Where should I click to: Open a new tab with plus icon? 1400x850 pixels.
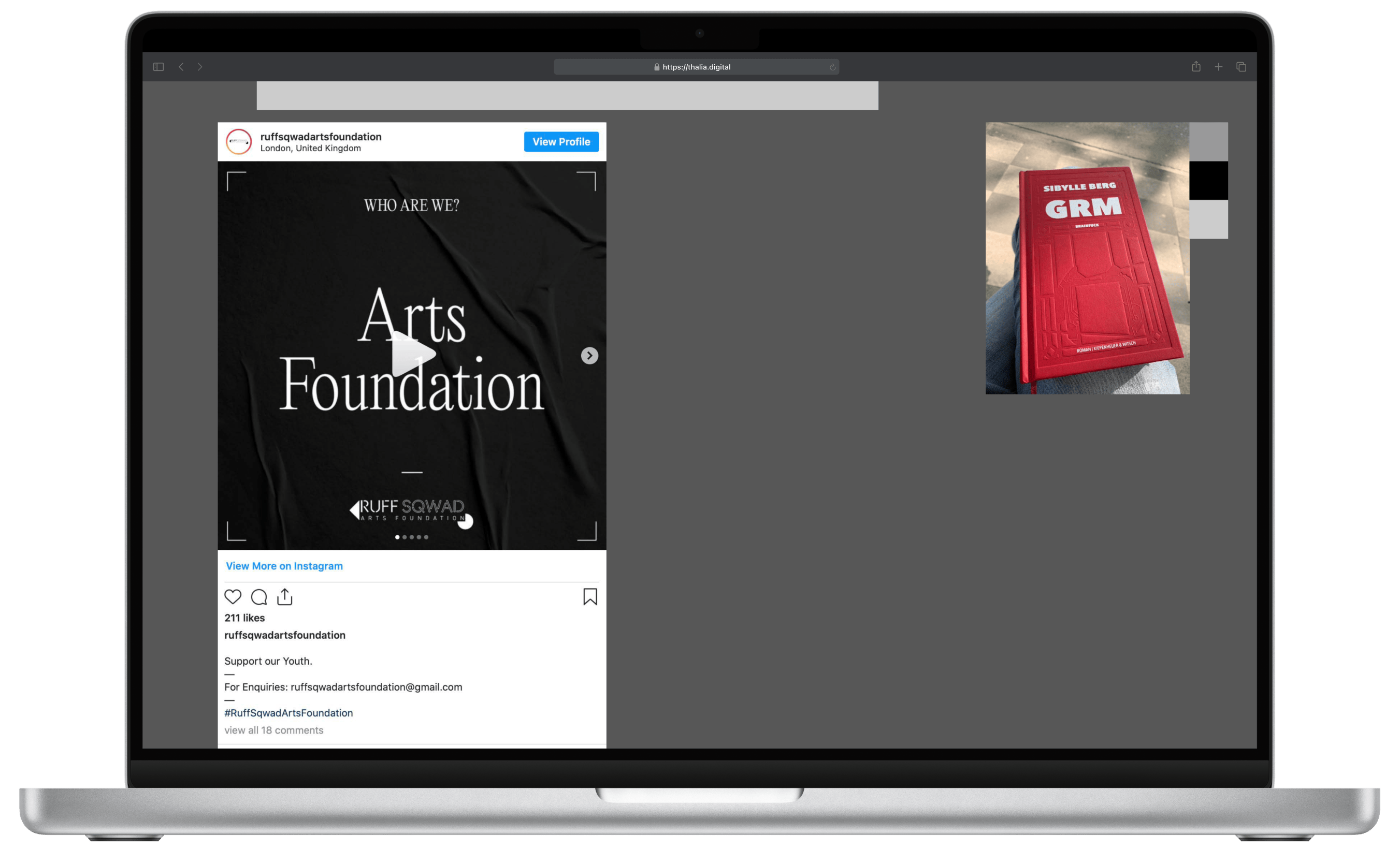pyautogui.click(x=1218, y=67)
